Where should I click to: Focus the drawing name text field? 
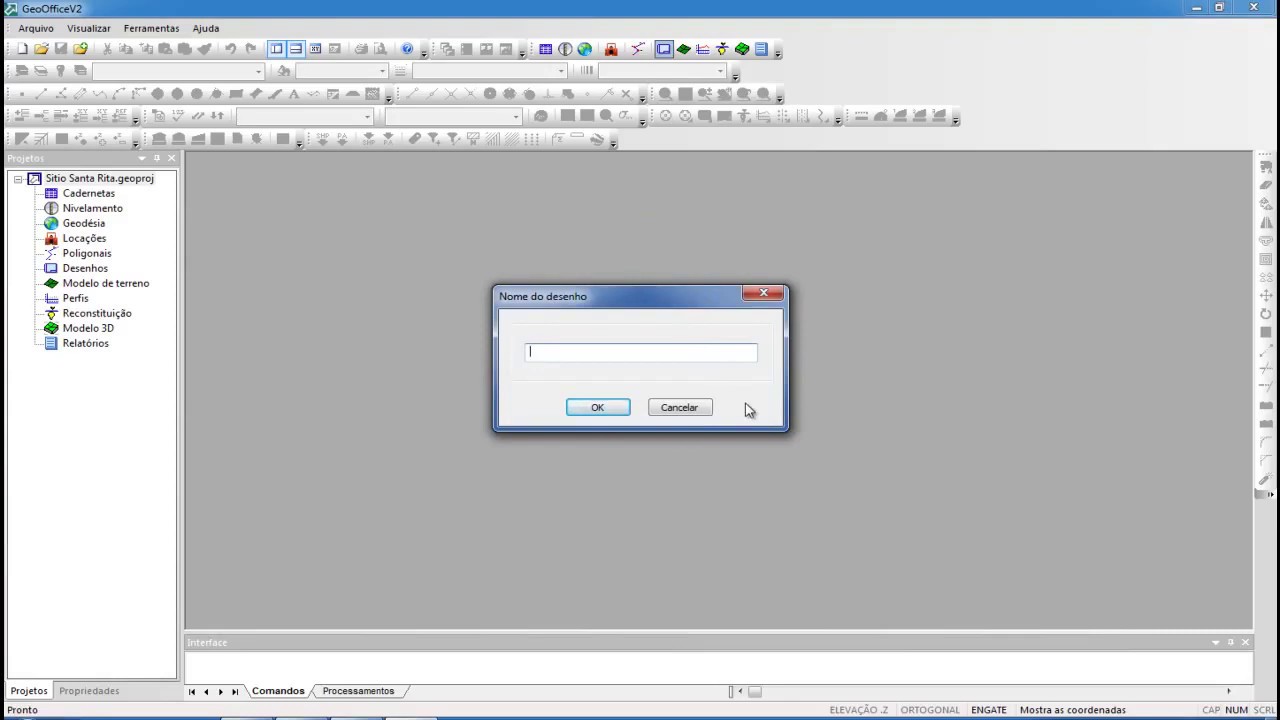[641, 352]
